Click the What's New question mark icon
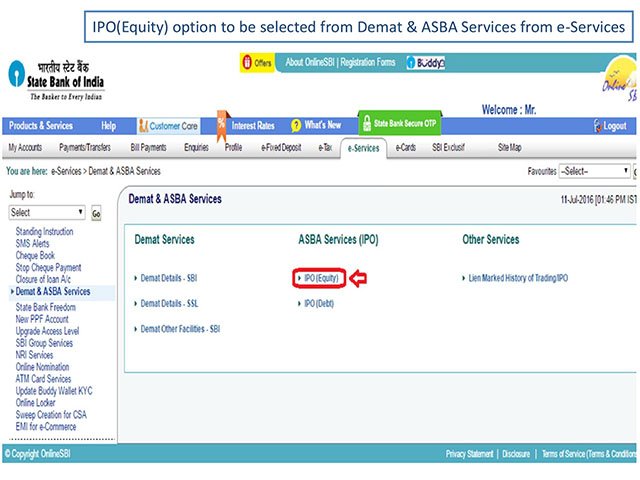The image size is (640, 480). (x=296, y=126)
